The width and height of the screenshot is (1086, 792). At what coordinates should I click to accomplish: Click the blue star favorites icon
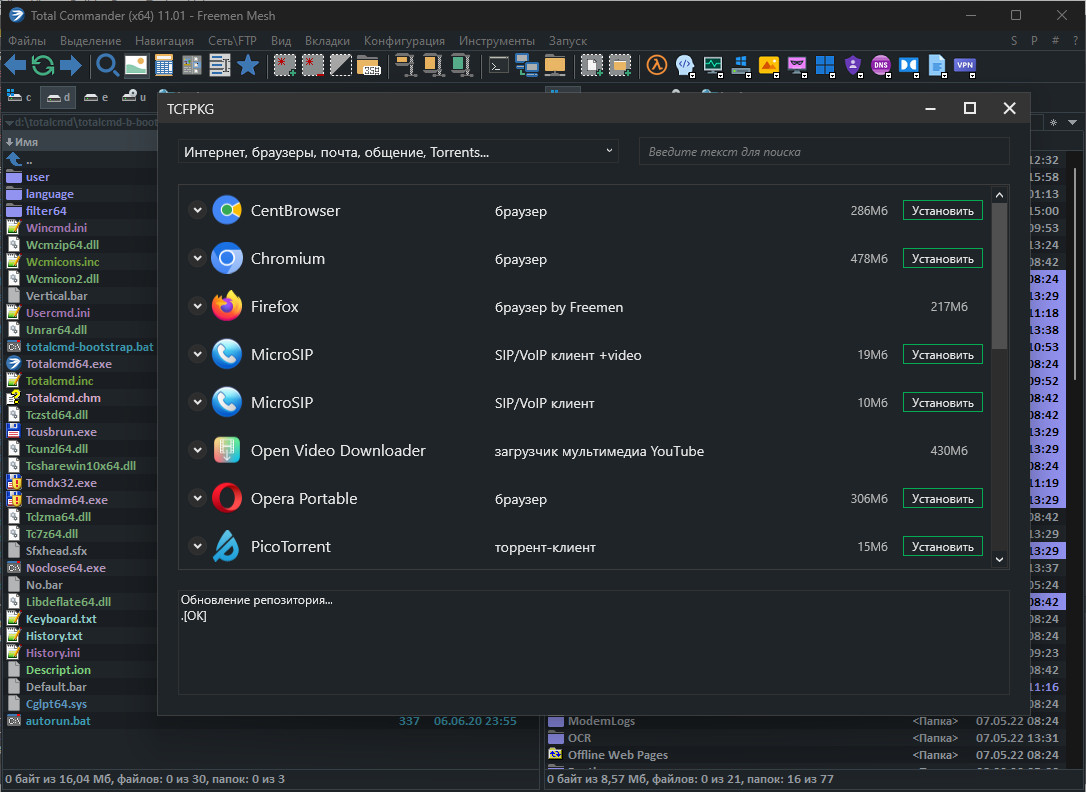point(247,66)
